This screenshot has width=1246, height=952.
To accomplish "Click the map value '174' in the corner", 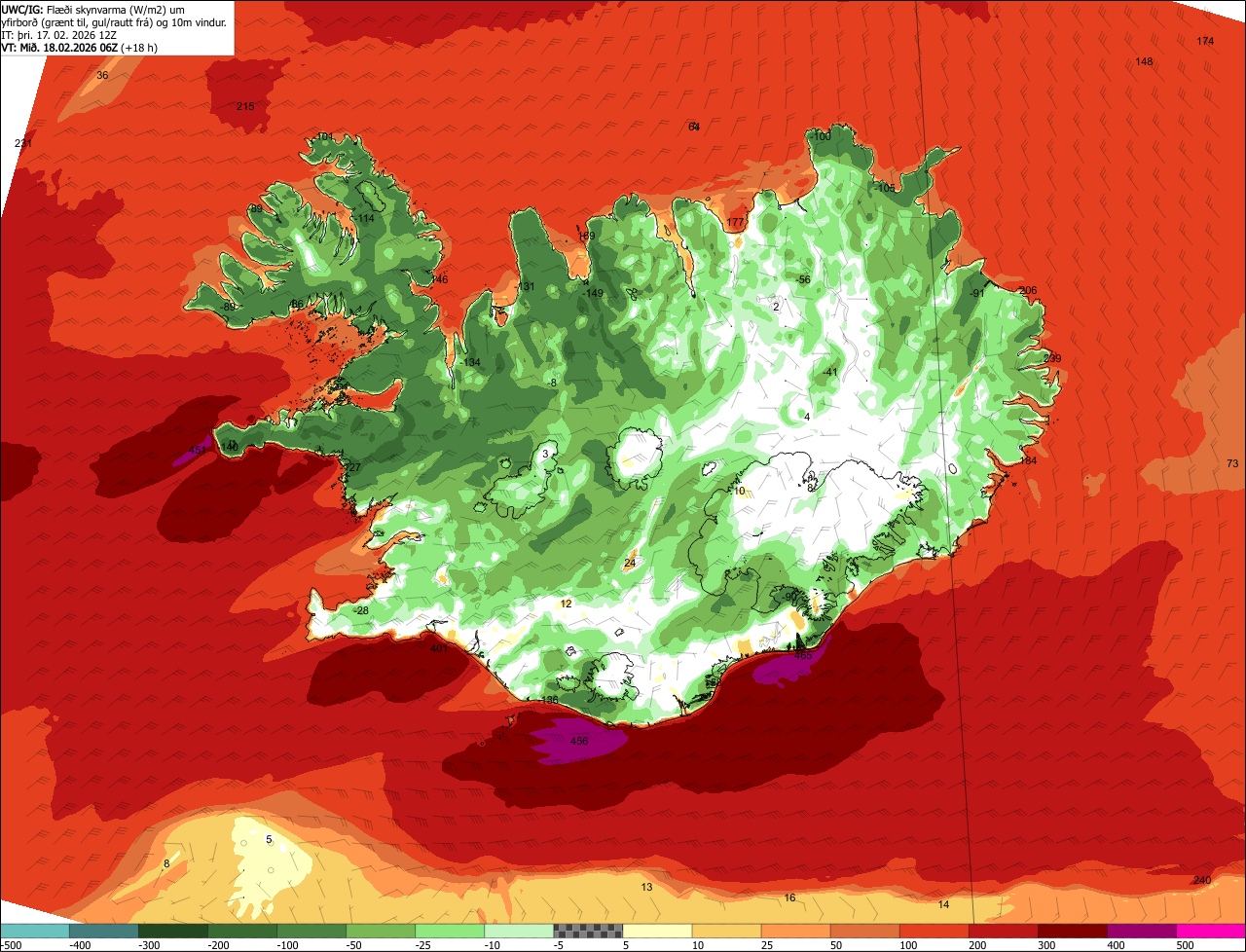I will (x=1205, y=41).
